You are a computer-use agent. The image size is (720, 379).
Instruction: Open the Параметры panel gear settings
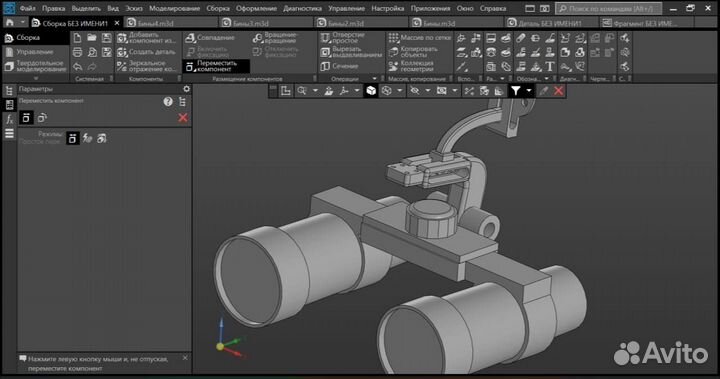(186, 89)
